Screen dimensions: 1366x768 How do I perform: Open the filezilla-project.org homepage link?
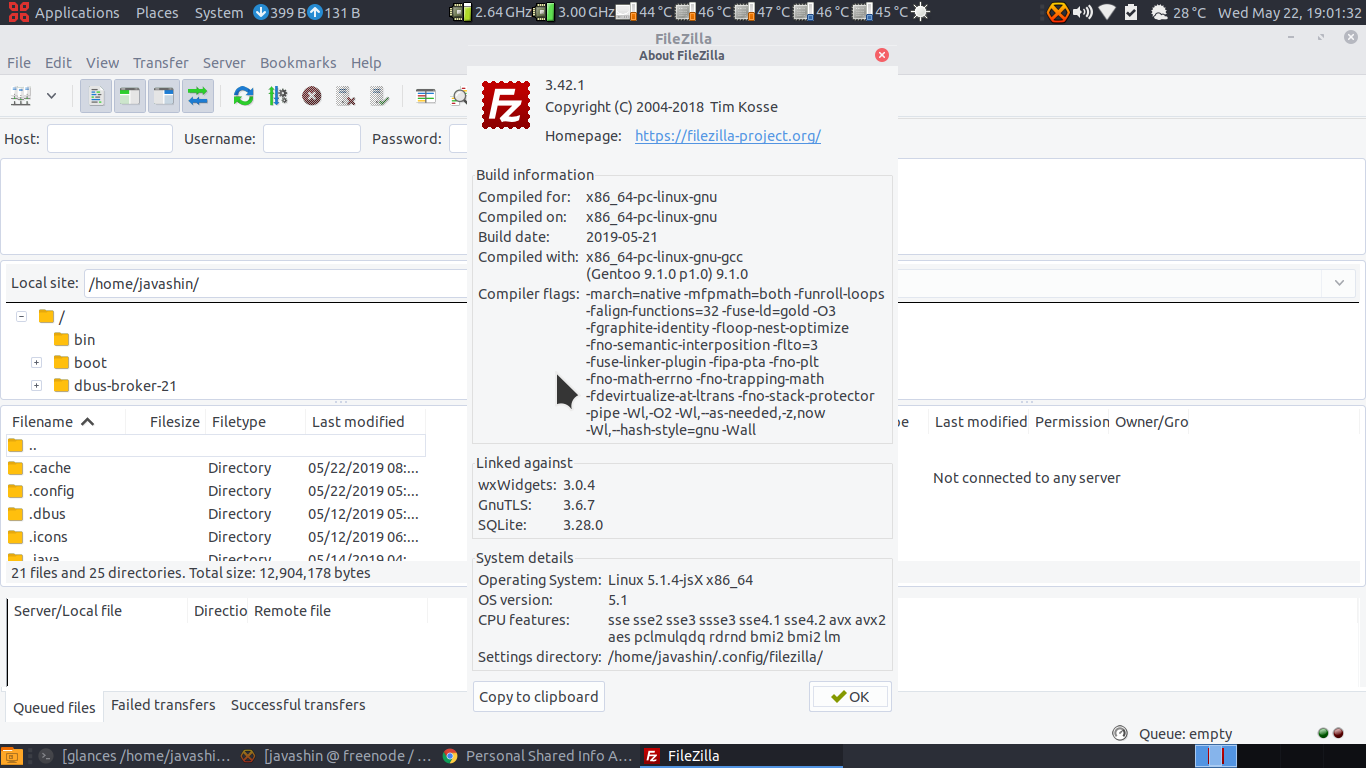[x=728, y=136]
